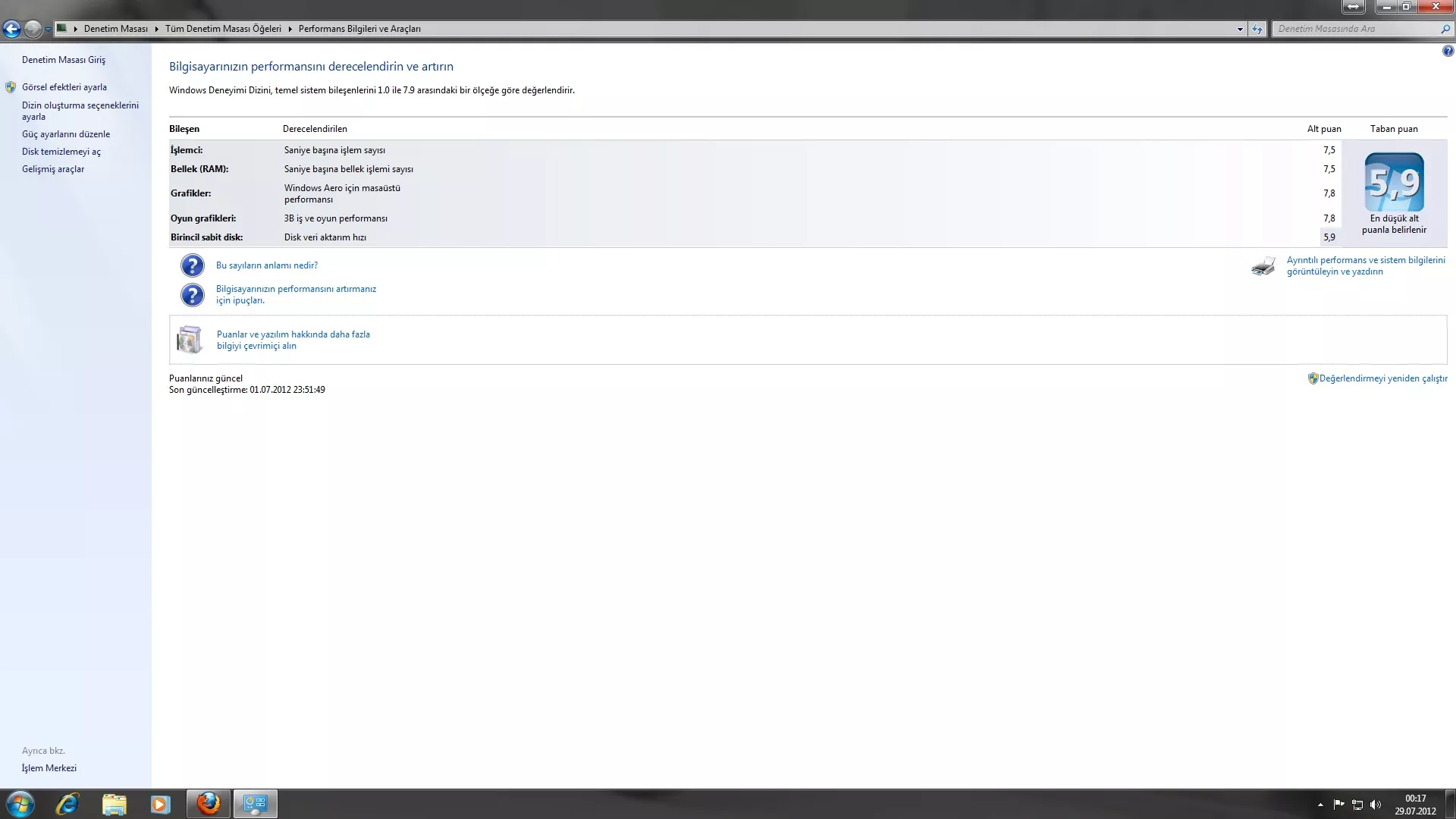This screenshot has height=819, width=1456.
Task: Click shield icon beside Değerlendirmeyi yeniden çalıştır
Action: pyautogui.click(x=1313, y=378)
